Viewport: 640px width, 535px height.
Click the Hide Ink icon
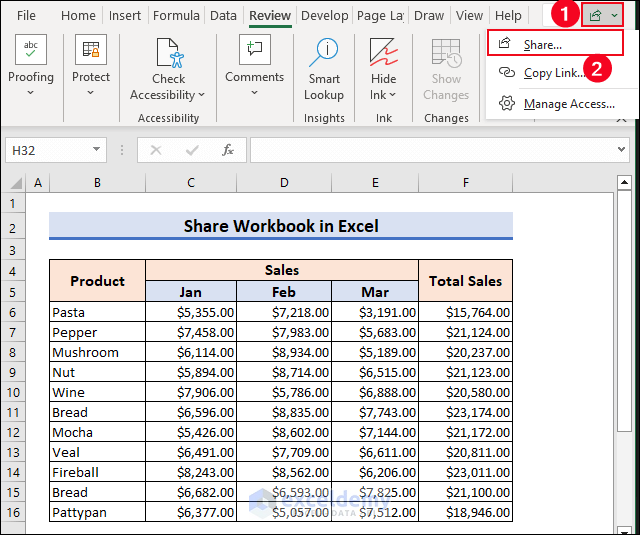(383, 52)
